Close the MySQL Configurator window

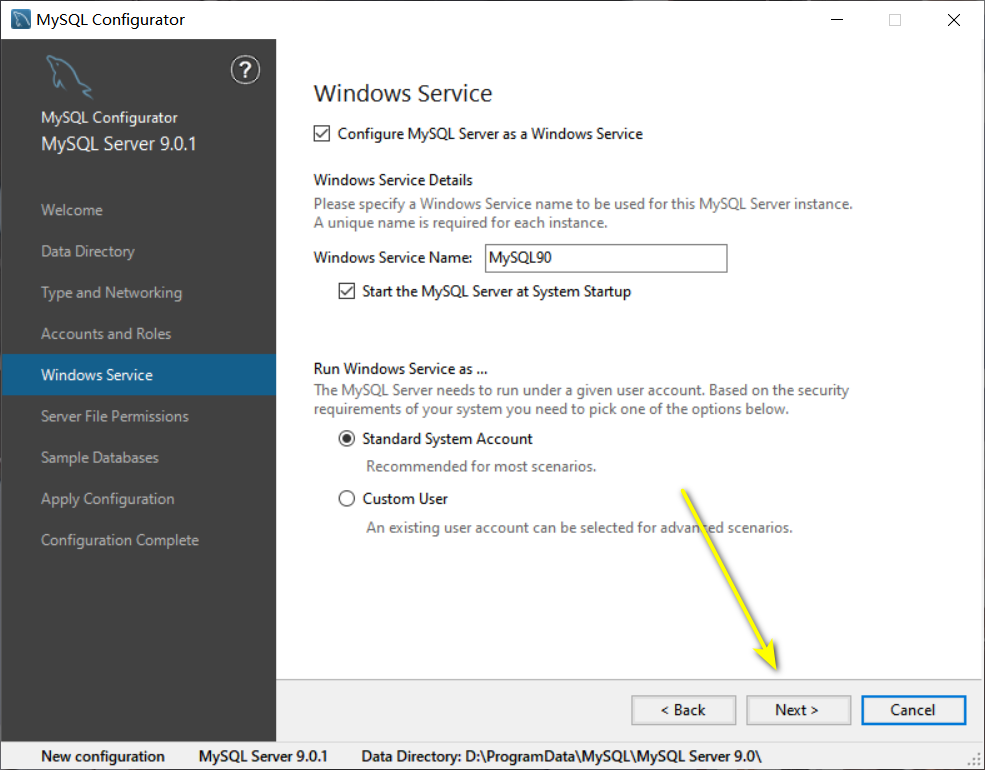pos(954,19)
